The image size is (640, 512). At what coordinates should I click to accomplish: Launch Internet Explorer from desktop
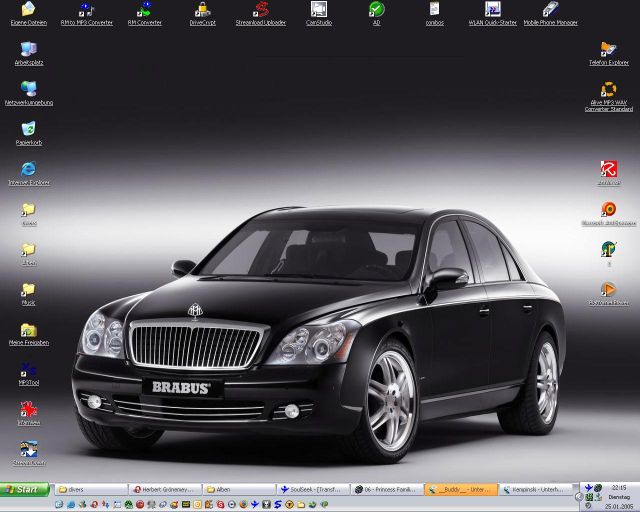28,170
